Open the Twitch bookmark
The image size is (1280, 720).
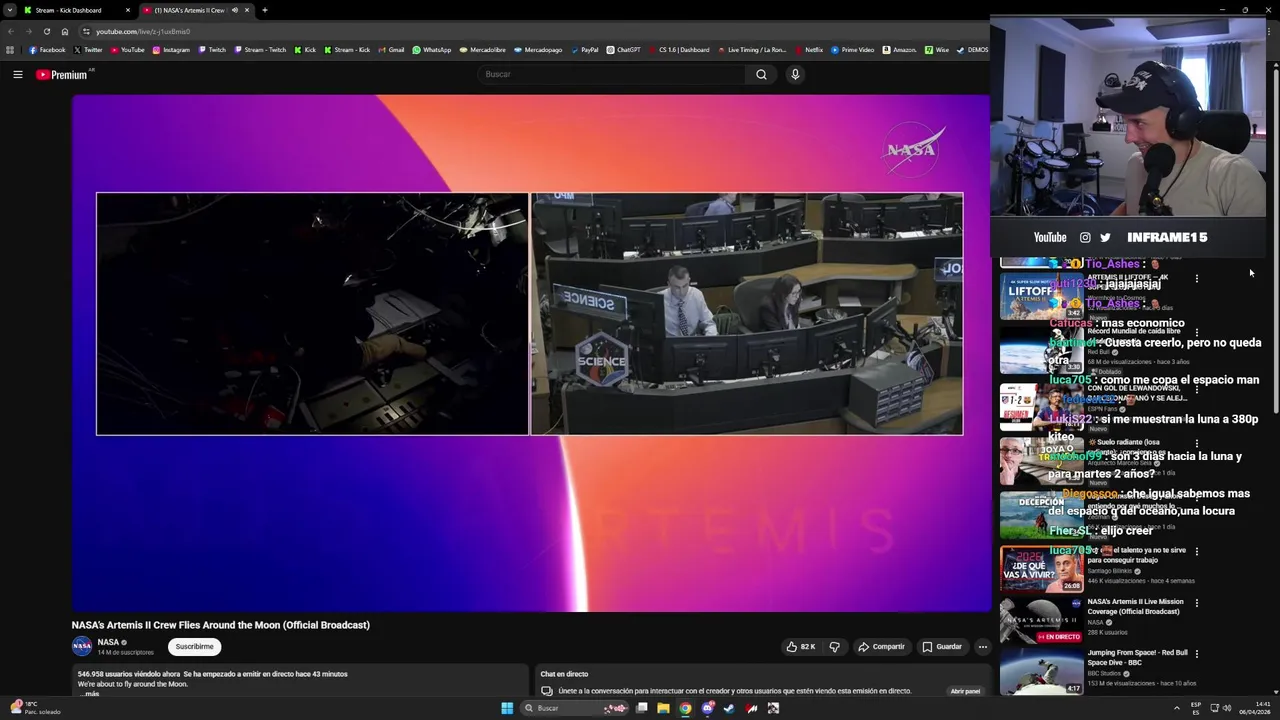click(x=212, y=50)
